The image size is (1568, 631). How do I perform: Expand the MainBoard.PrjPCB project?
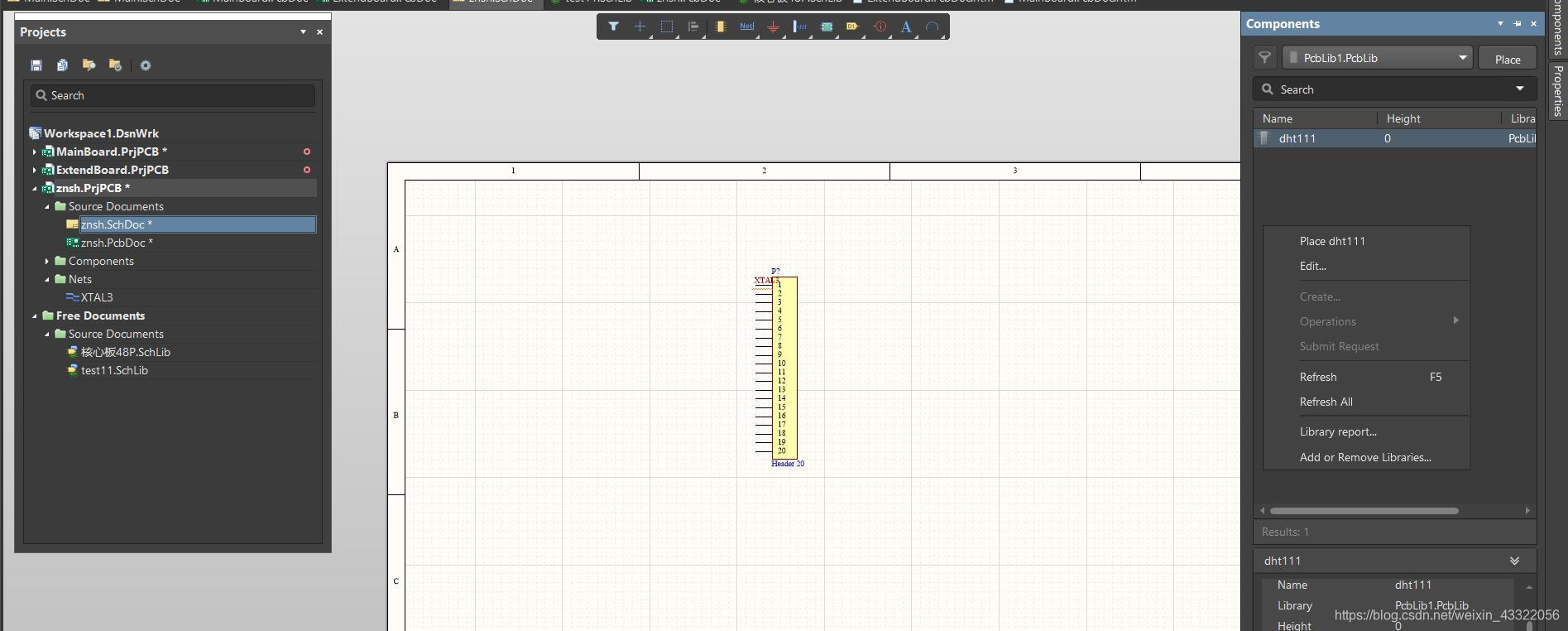point(34,152)
